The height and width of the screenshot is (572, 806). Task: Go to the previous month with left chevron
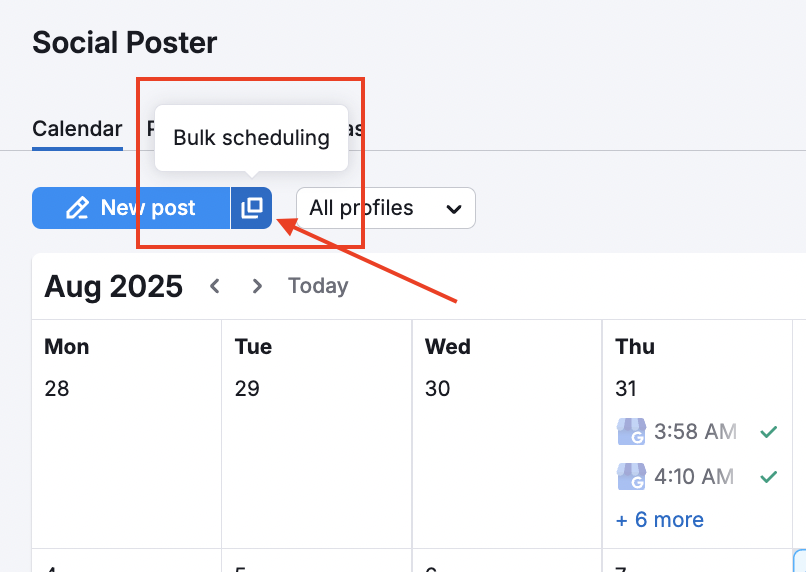point(215,286)
